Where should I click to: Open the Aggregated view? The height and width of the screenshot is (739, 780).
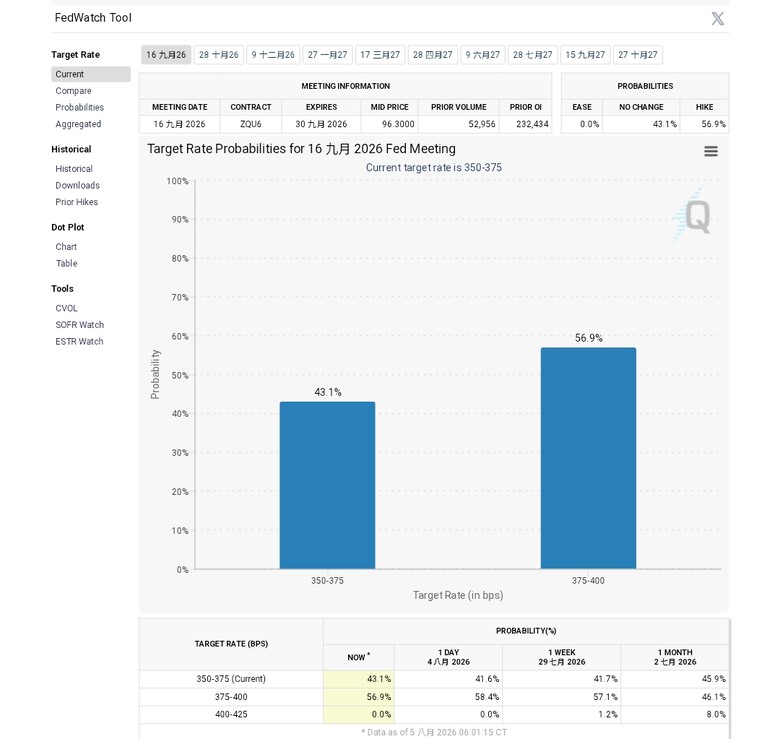pos(78,124)
